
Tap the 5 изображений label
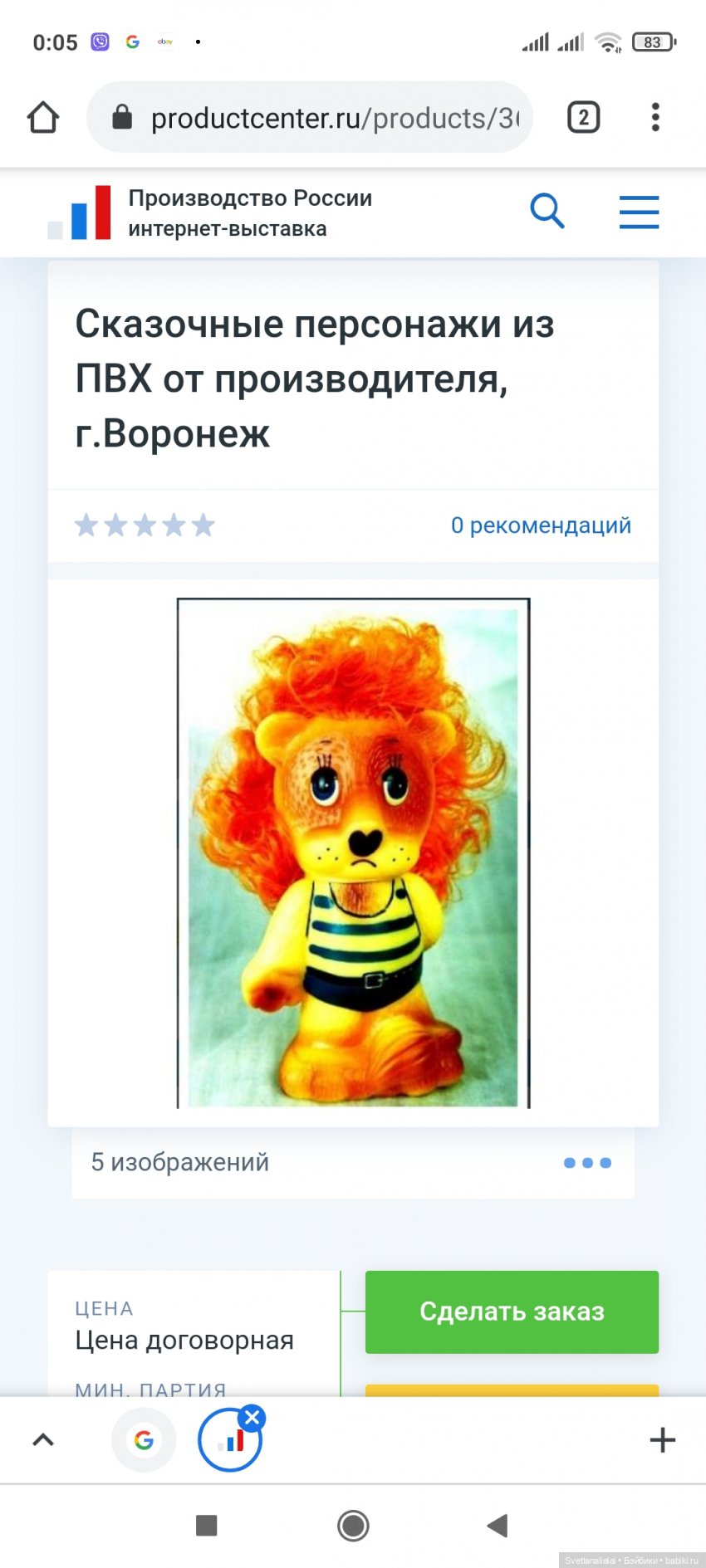(180, 1162)
